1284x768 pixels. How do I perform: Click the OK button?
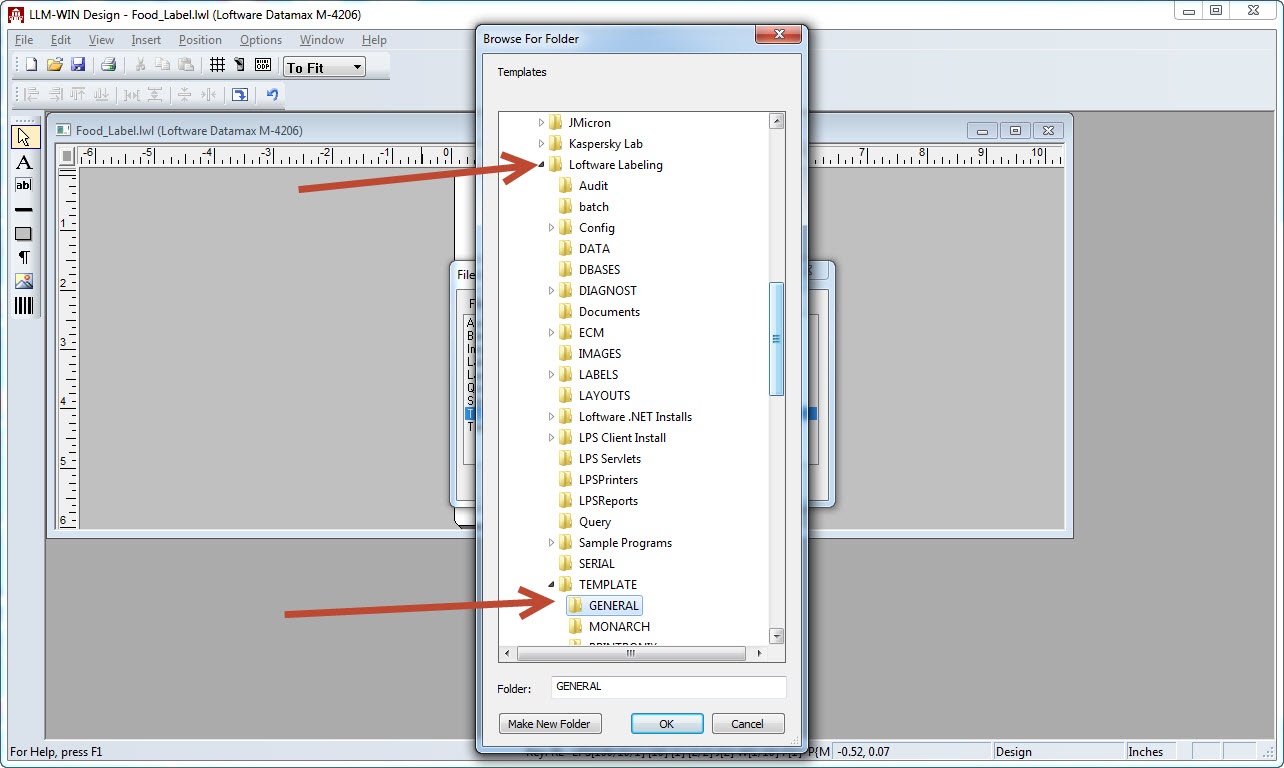(667, 724)
